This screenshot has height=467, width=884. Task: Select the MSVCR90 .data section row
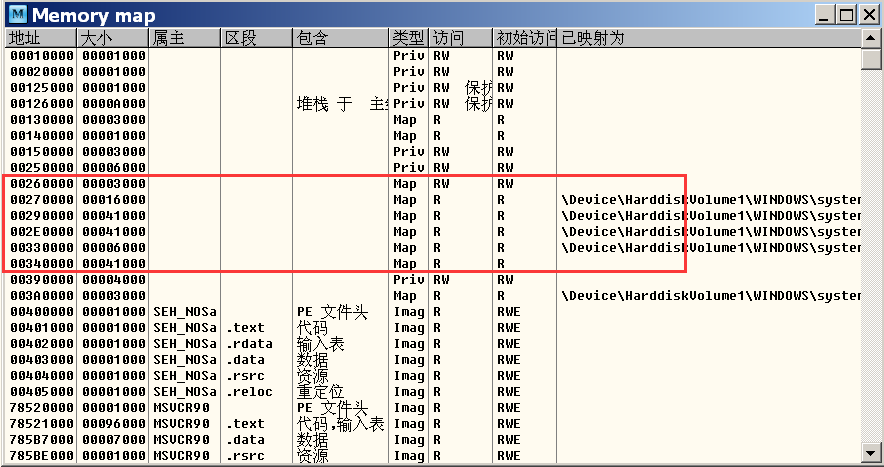point(245,440)
